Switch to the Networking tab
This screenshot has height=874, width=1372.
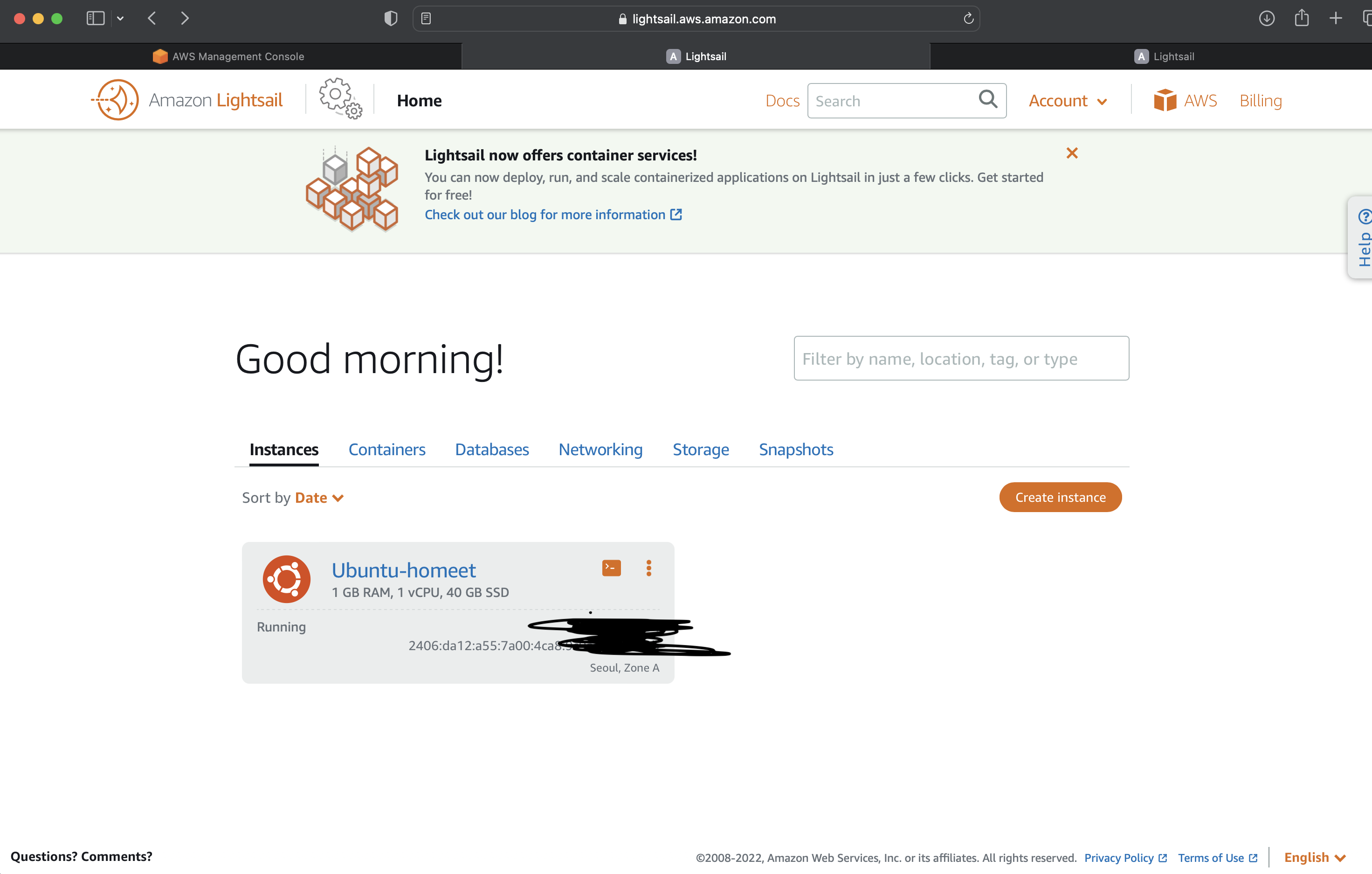[x=600, y=449]
